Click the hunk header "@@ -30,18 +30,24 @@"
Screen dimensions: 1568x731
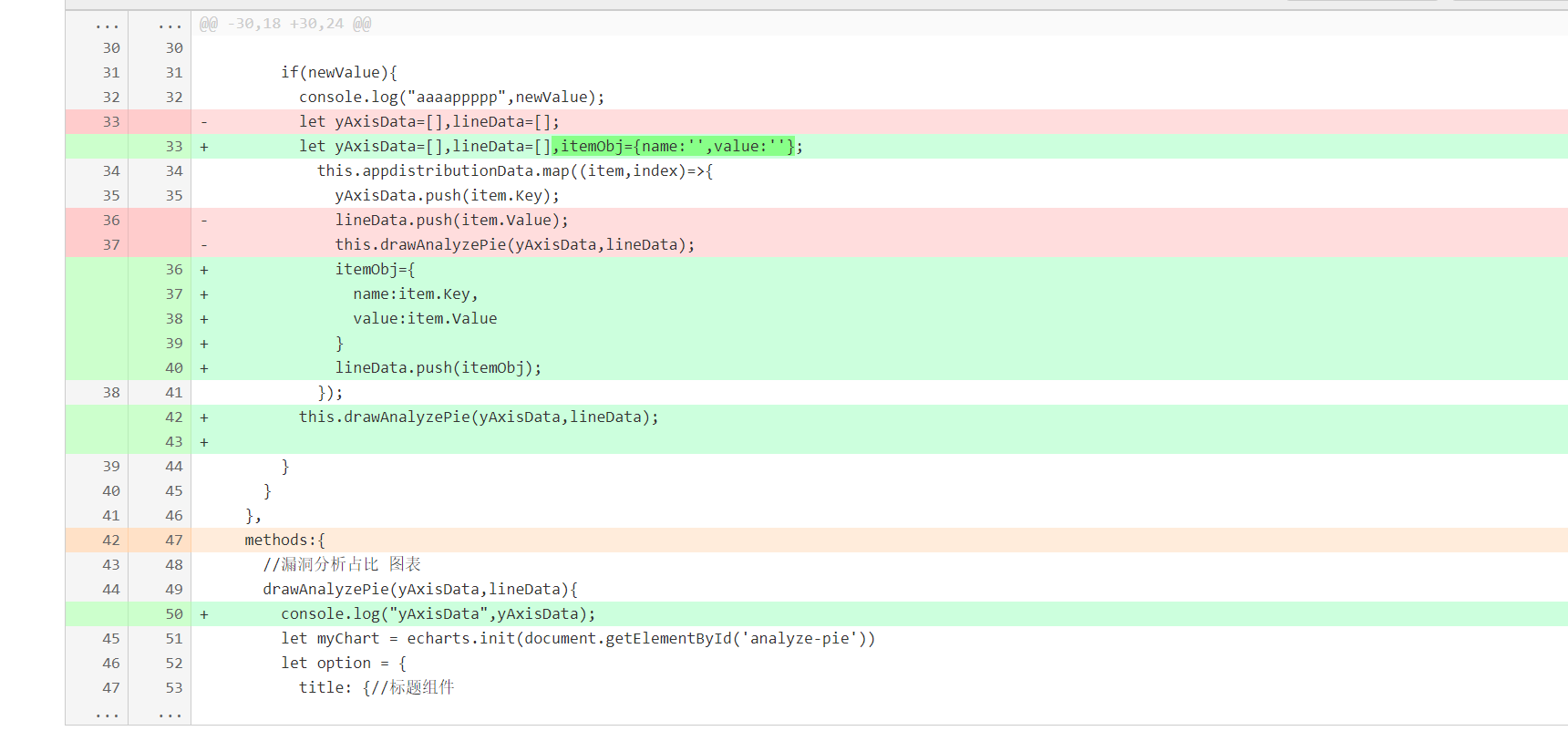[x=285, y=24]
